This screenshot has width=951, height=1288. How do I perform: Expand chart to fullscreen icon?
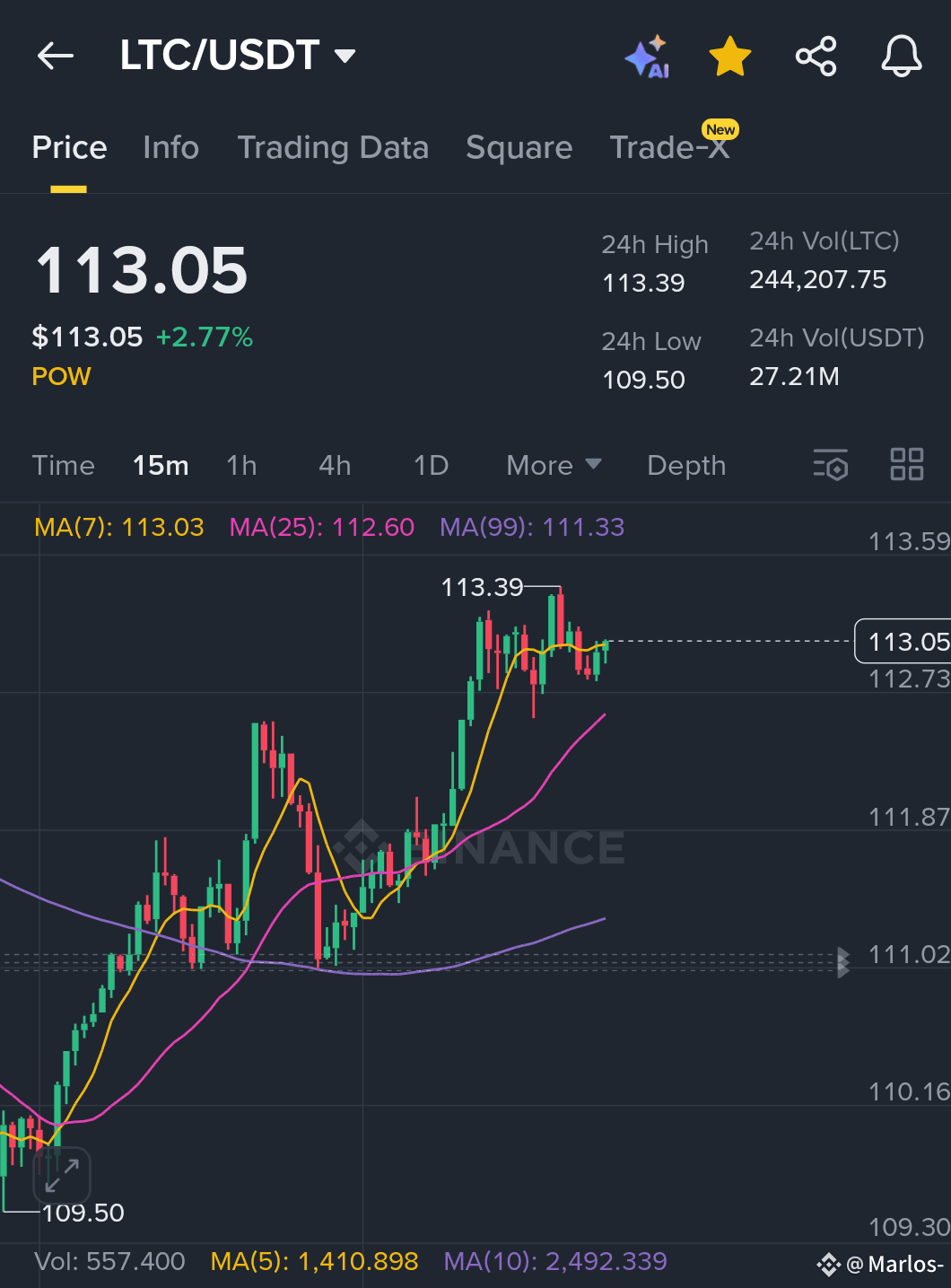62,1175
